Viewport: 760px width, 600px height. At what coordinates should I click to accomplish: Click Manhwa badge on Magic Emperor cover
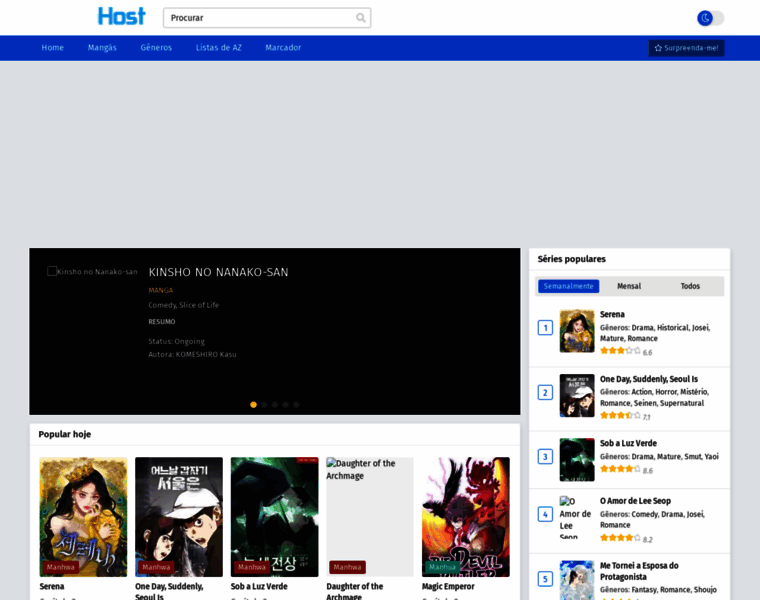tap(443, 567)
